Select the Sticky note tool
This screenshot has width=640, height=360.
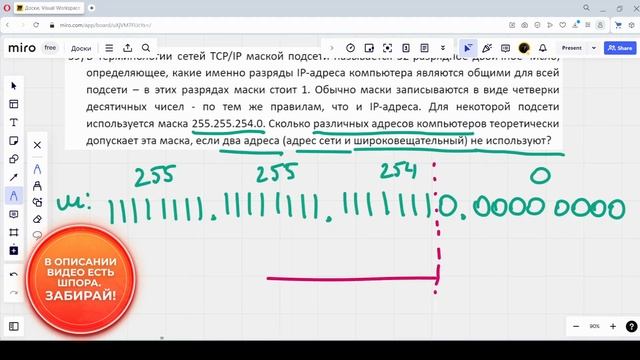pyautogui.click(x=13, y=141)
